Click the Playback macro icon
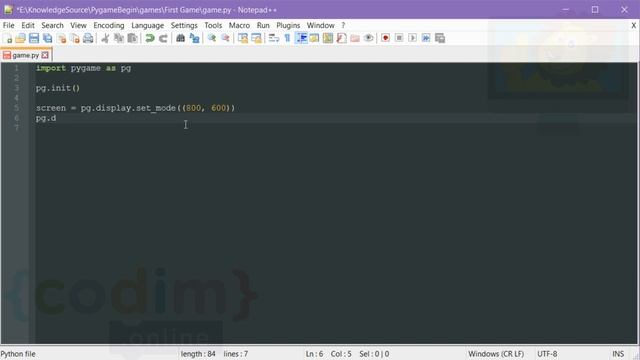The height and width of the screenshot is (360, 640). [413, 38]
